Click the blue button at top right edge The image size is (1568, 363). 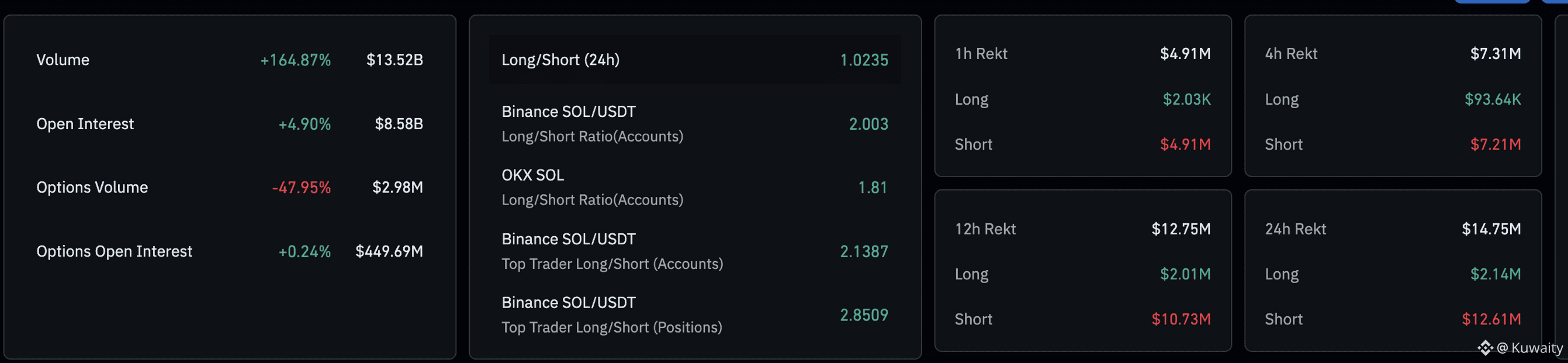coord(1492,2)
